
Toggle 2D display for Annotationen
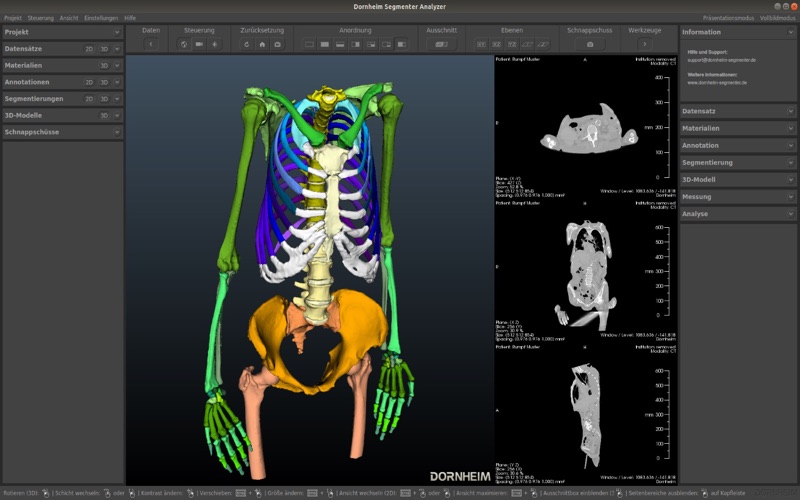(89, 82)
